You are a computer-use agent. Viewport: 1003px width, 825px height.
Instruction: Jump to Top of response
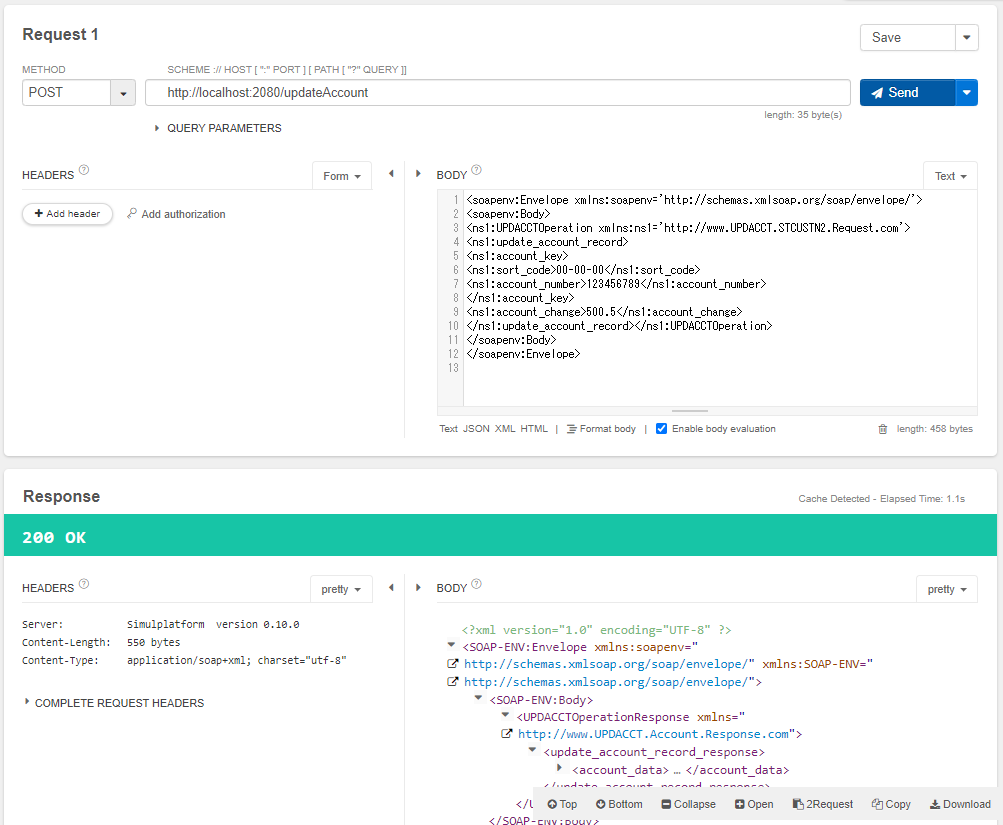coord(562,804)
